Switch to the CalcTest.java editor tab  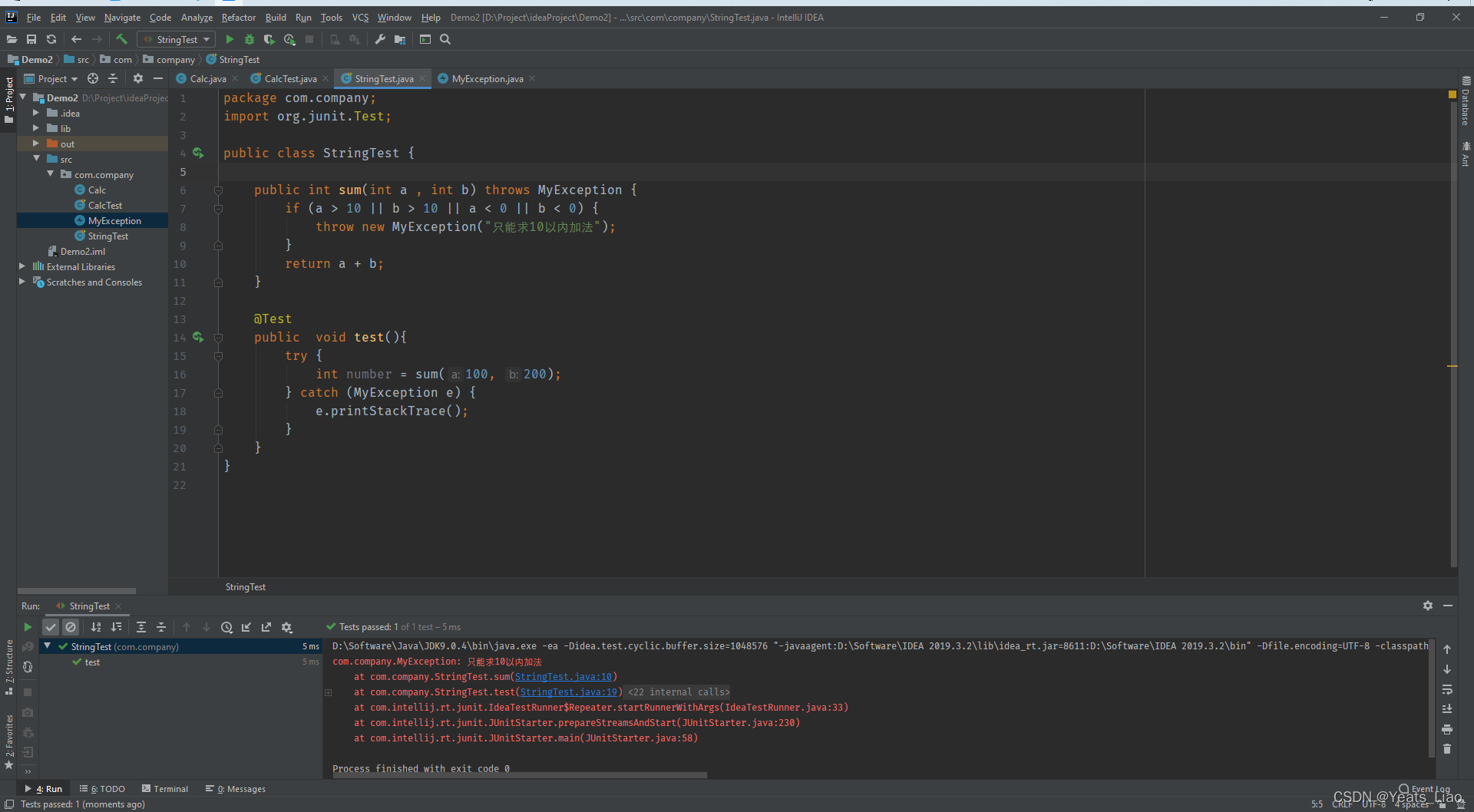click(x=289, y=78)
